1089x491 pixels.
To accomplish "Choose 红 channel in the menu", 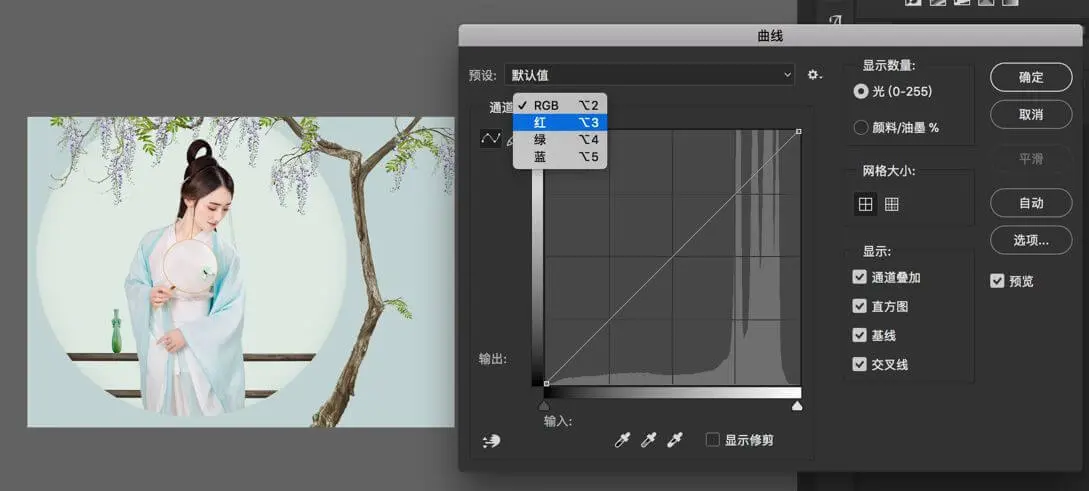I will (560, 122).
